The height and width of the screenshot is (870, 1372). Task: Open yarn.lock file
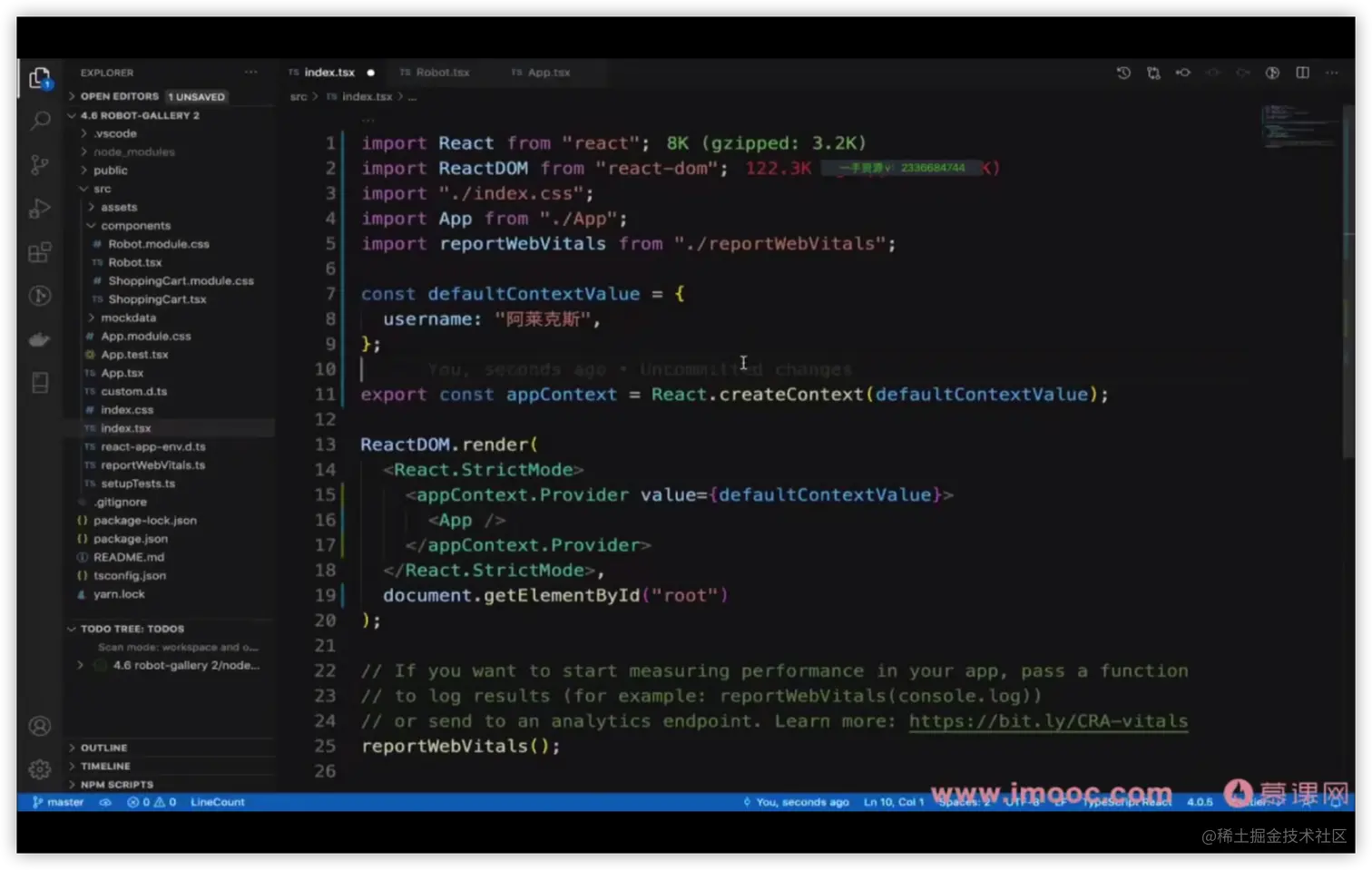click(119, 594)
